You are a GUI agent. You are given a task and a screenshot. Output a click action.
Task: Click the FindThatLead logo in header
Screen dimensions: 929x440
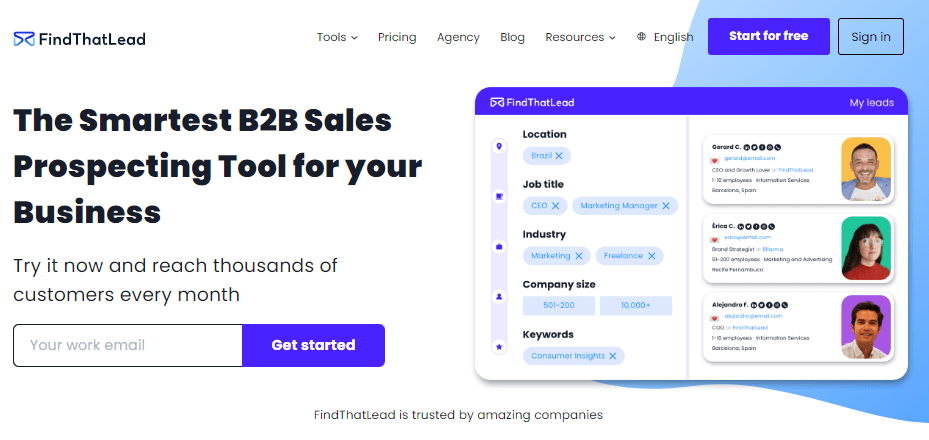(79, 39)
